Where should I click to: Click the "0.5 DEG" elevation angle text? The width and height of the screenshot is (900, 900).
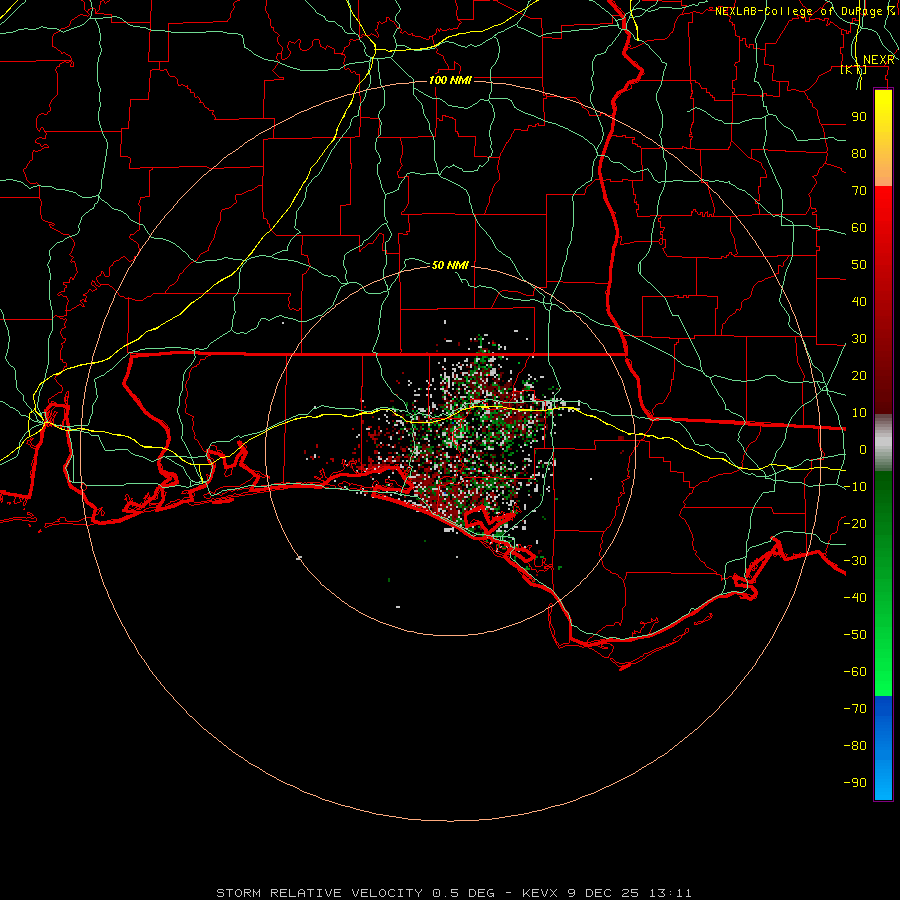click(x=463, y=893)
